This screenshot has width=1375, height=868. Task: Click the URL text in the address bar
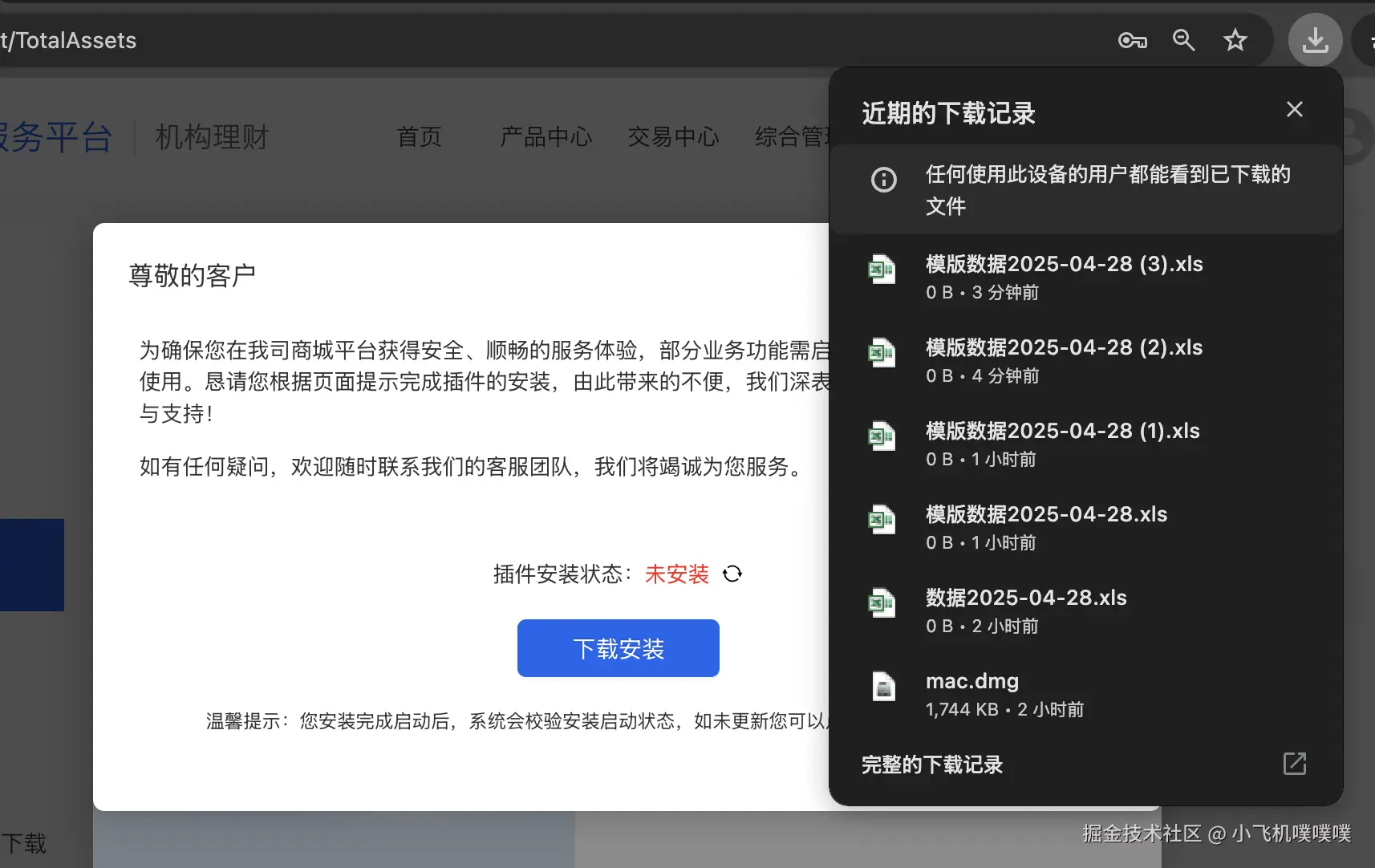[68, 40]
